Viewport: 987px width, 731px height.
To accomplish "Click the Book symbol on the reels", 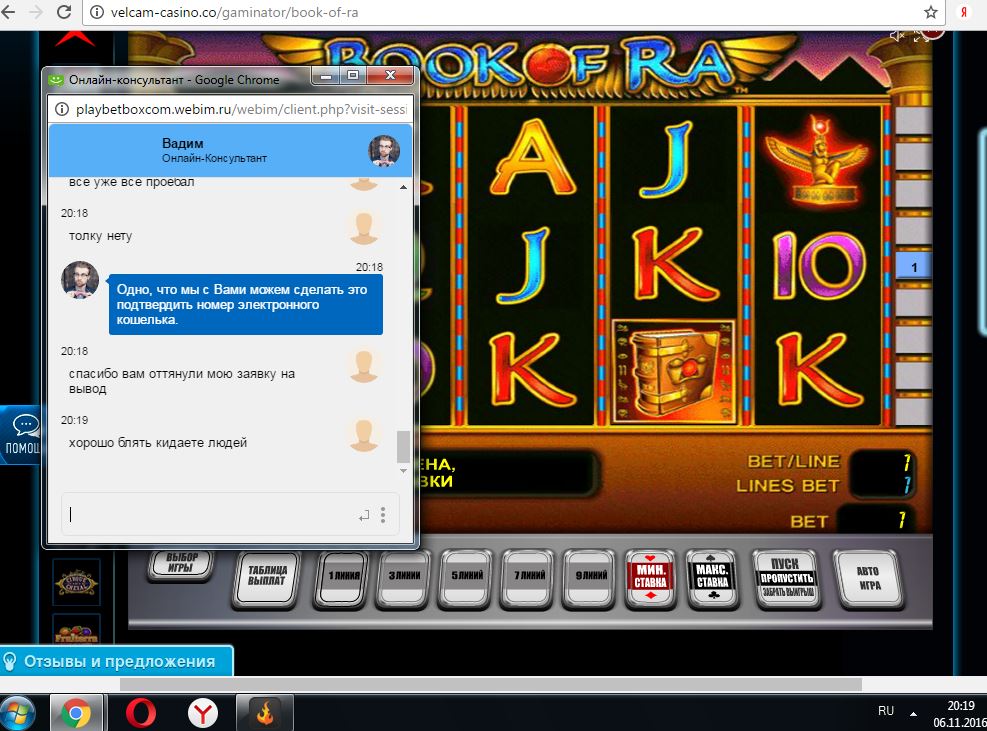I will [x=674, y=371].
